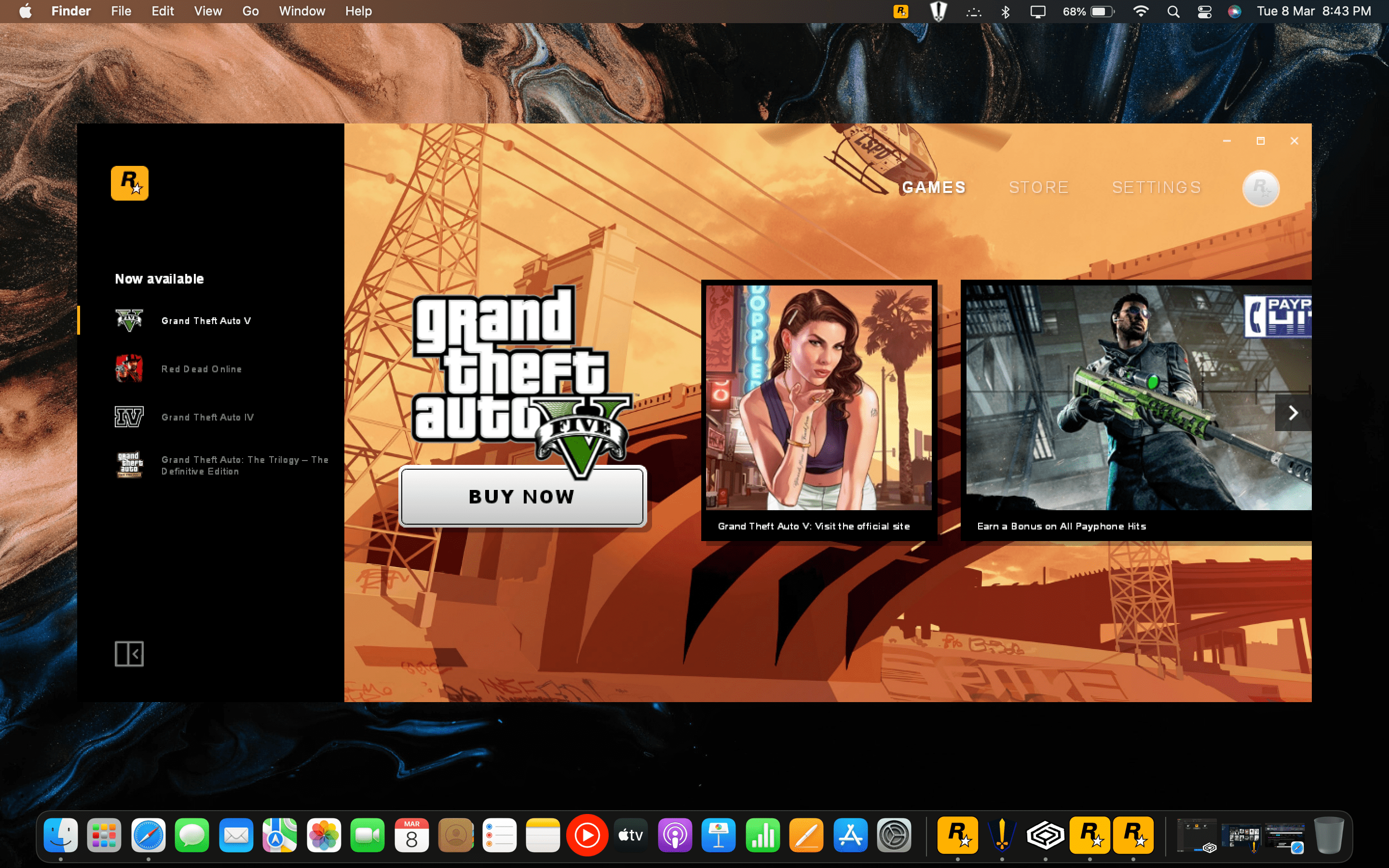1389x868 pixels.
Task: Click the SETTINGS navigation item
Action: [1156, 187]
